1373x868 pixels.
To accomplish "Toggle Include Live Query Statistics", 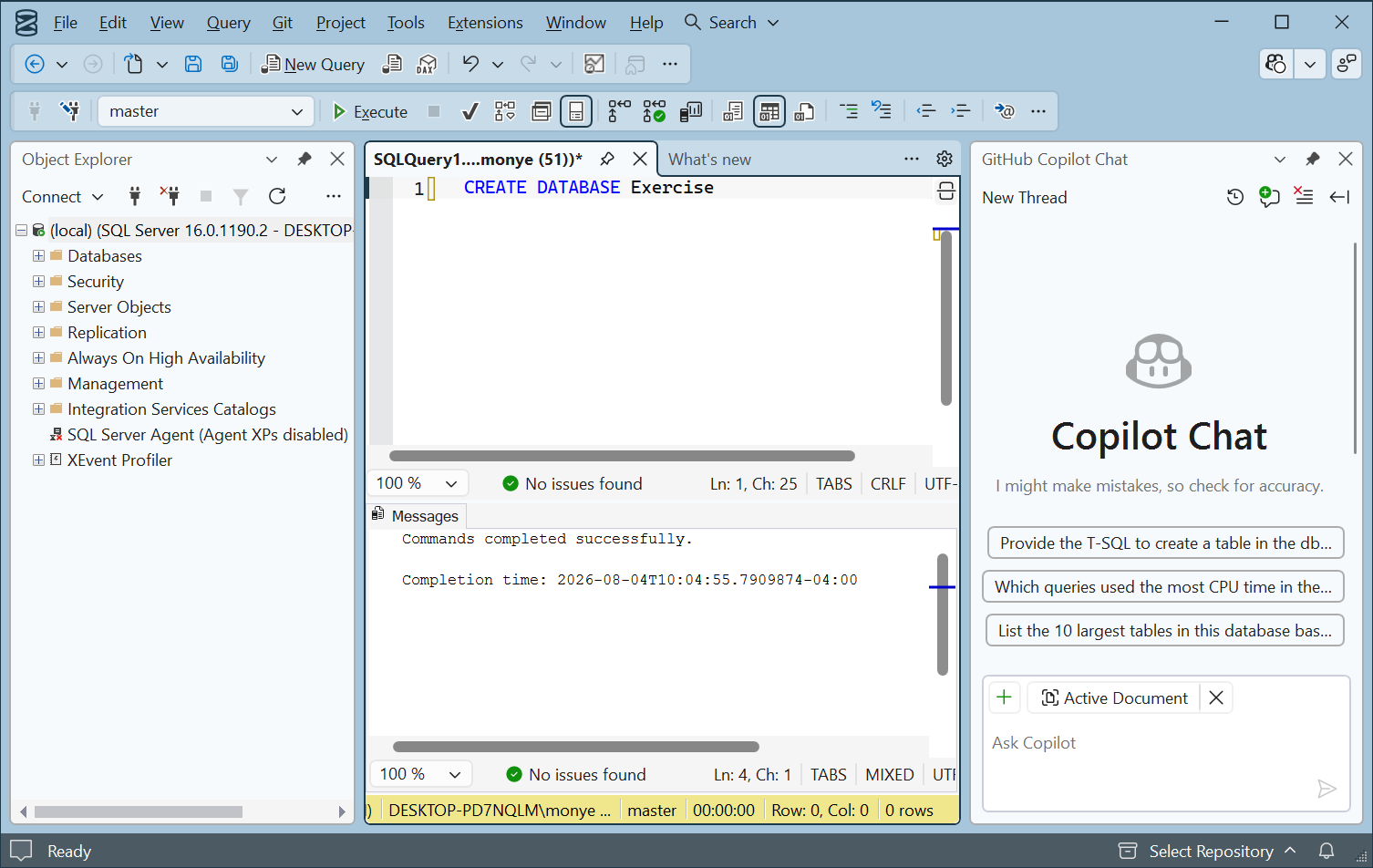I will (655, 111).
